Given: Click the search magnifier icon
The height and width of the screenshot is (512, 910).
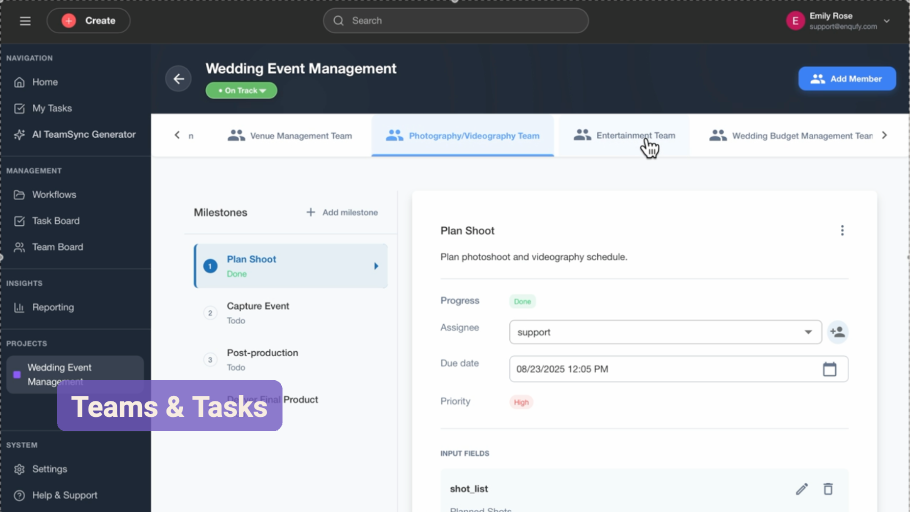Looking at the screenshot, I should coord(338,21).
